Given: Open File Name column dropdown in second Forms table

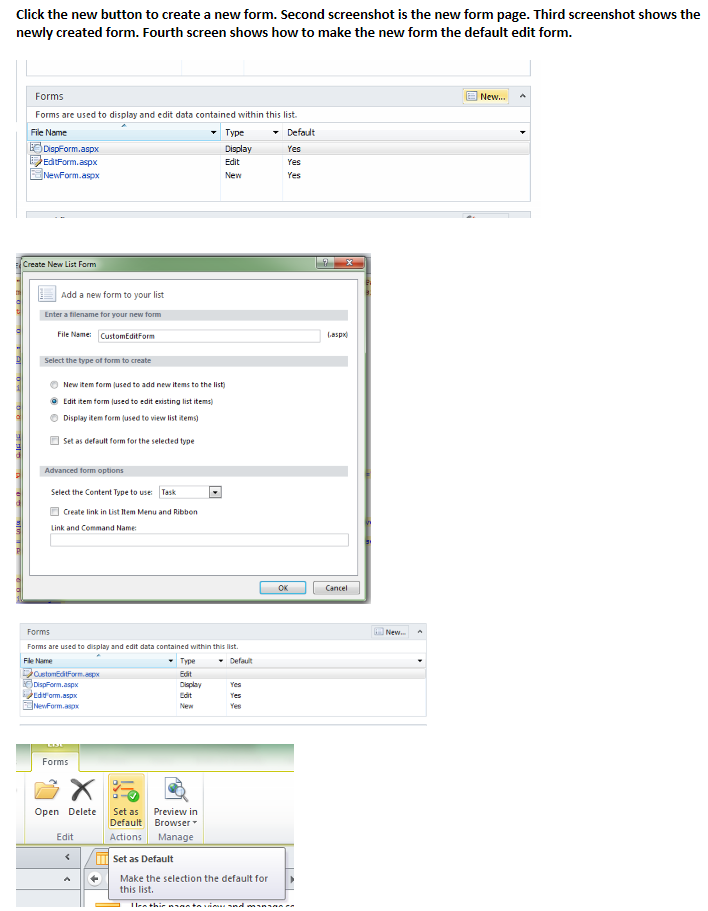Looking at the screenshot, I should 171,661.
